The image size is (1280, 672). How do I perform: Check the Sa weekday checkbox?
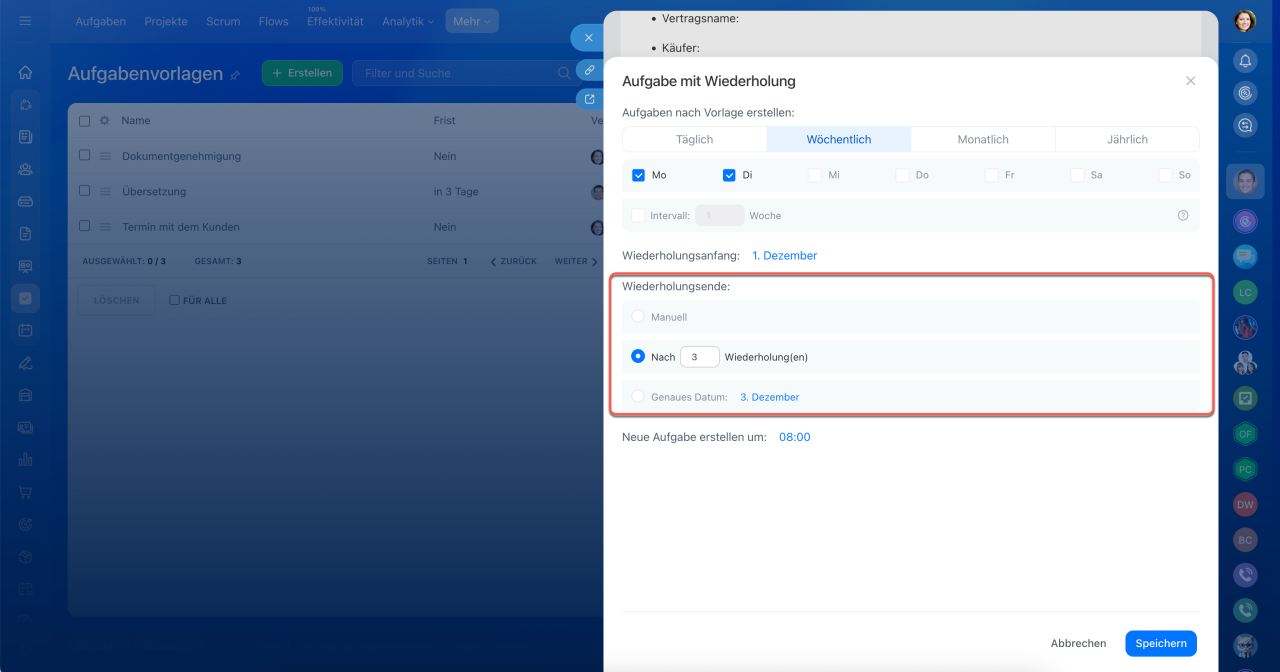1077,175
